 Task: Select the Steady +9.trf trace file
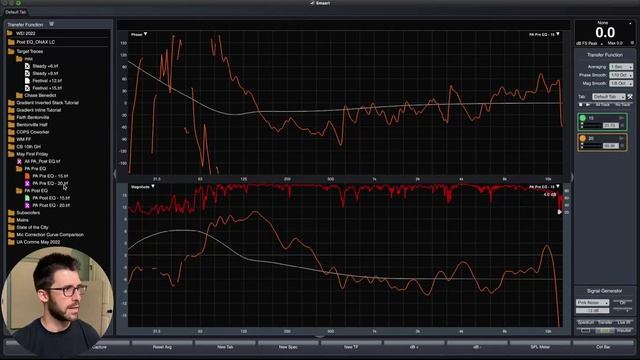tap(45, 73)
